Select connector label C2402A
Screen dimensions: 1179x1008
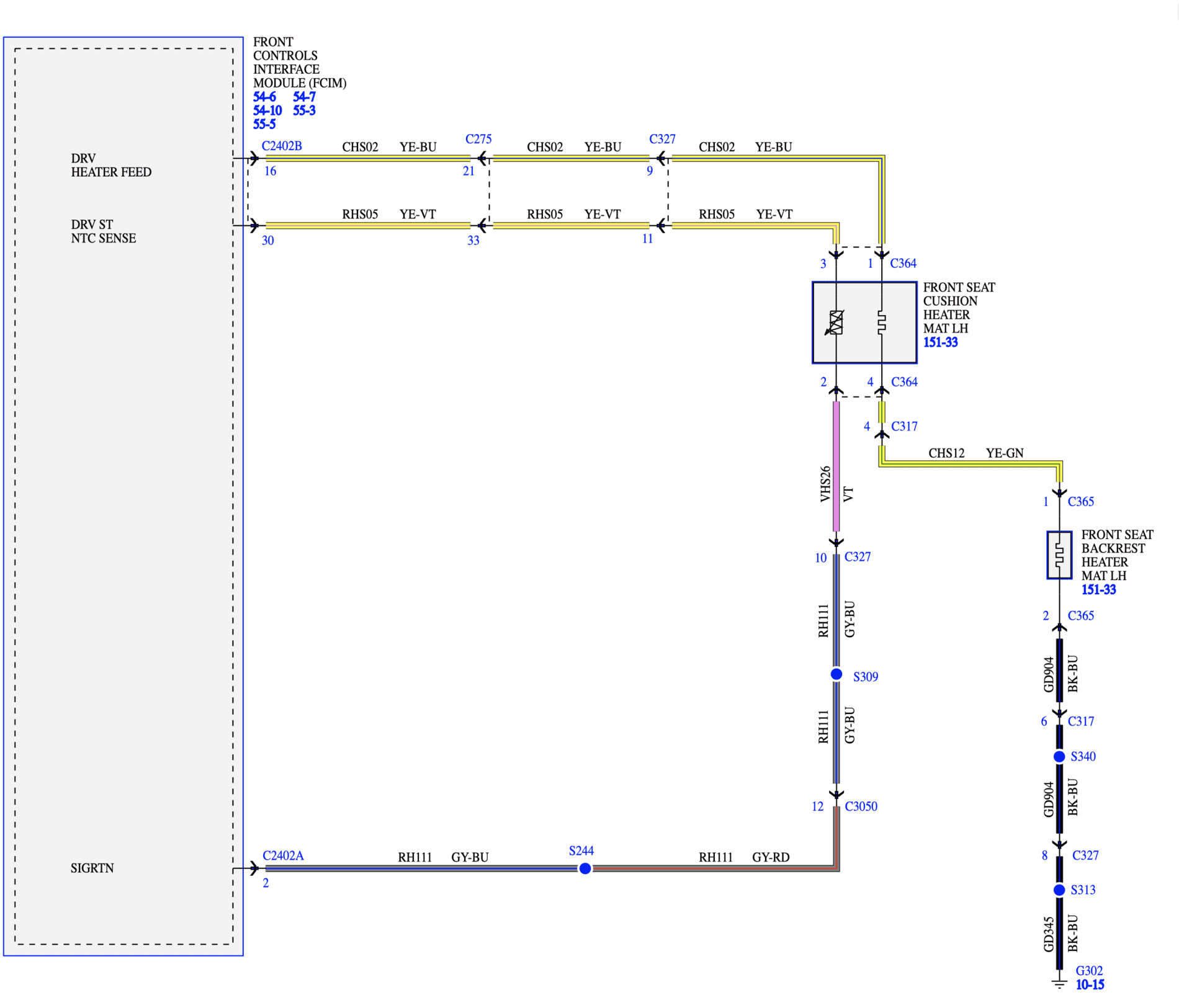(283, 856)
